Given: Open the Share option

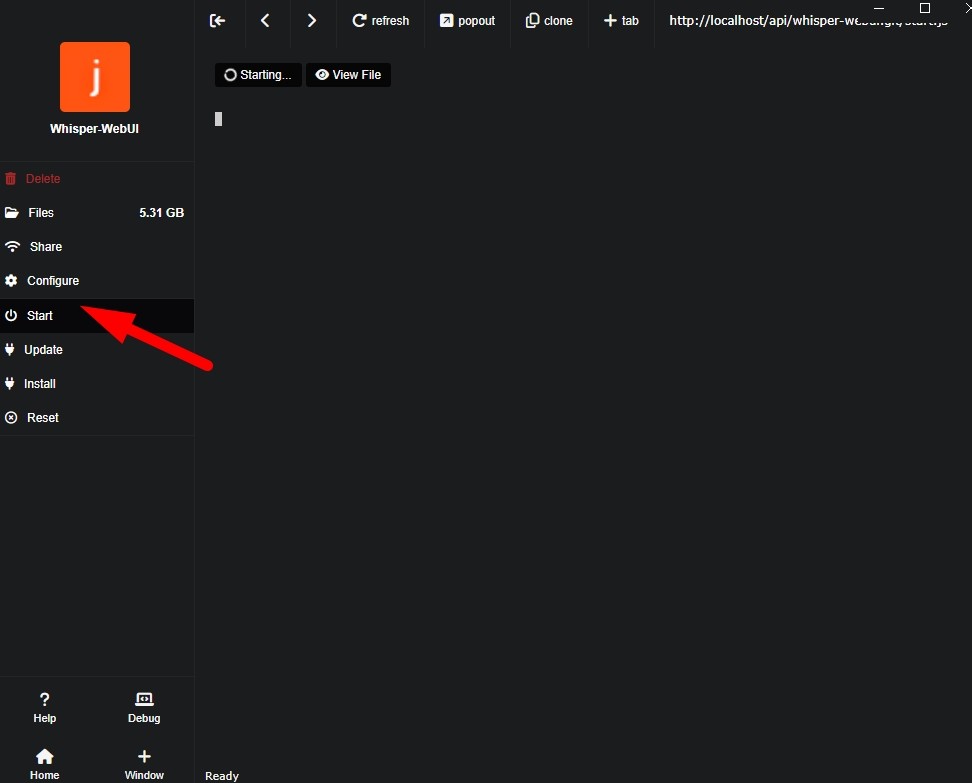Looking at the screenshot, I should 97,247.
